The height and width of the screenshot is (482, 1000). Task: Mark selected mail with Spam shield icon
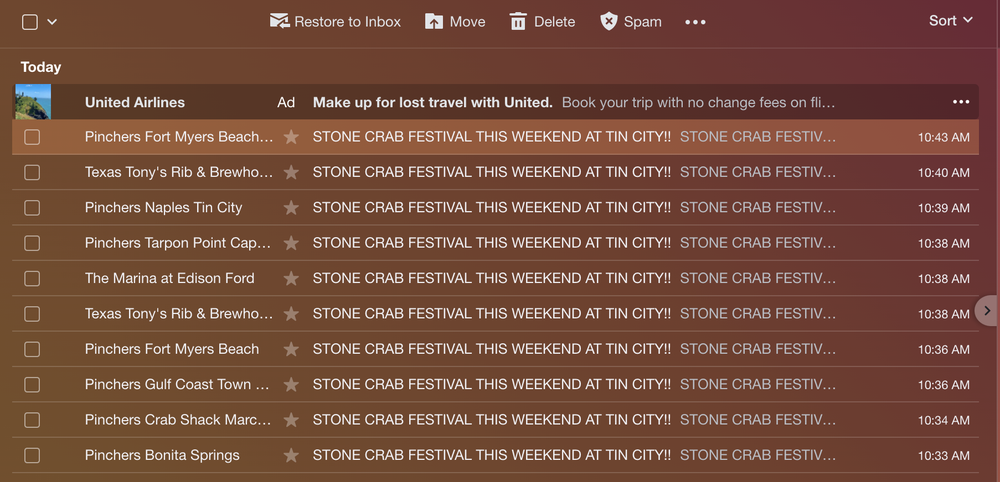[x=609, y=21]
